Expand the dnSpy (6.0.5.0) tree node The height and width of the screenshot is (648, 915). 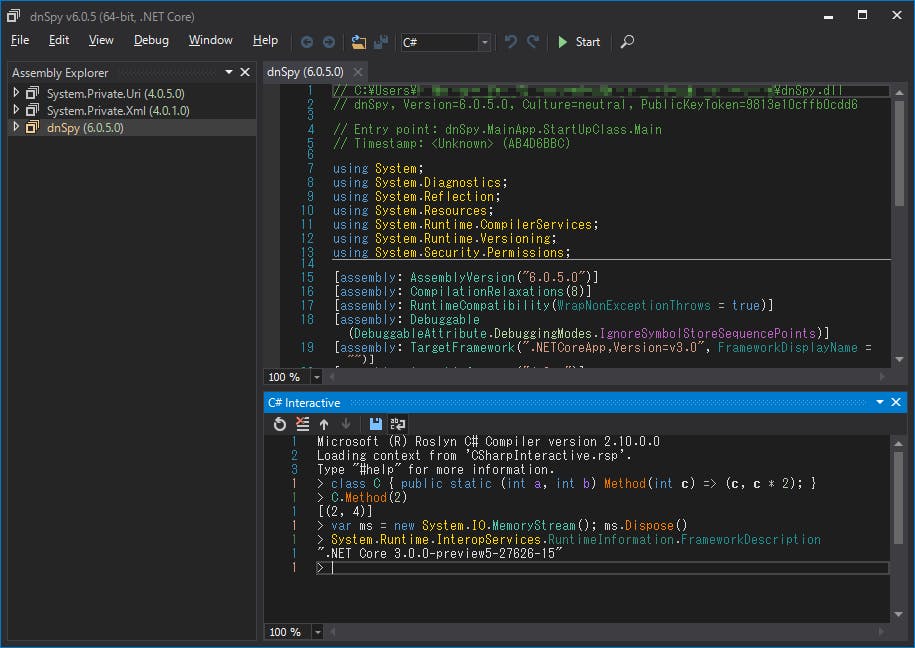pyautogui.click(x=16, y=127)
